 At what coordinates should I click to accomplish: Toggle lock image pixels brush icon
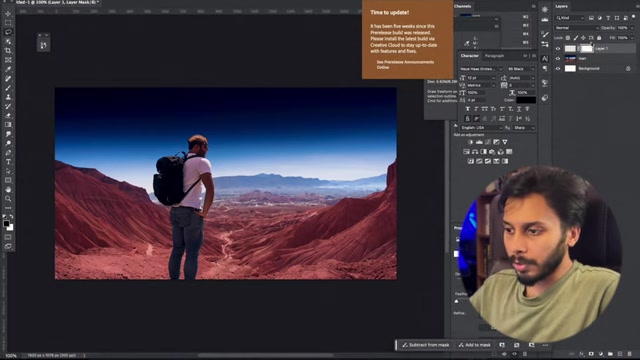point(576,38)
